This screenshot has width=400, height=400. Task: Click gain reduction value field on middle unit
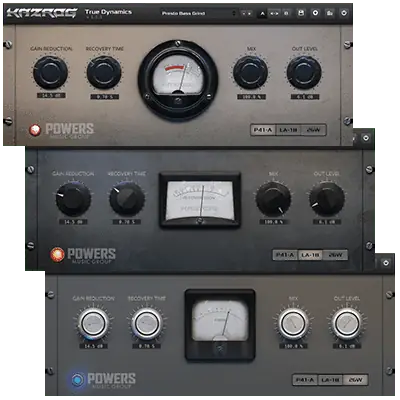(73, 222)
